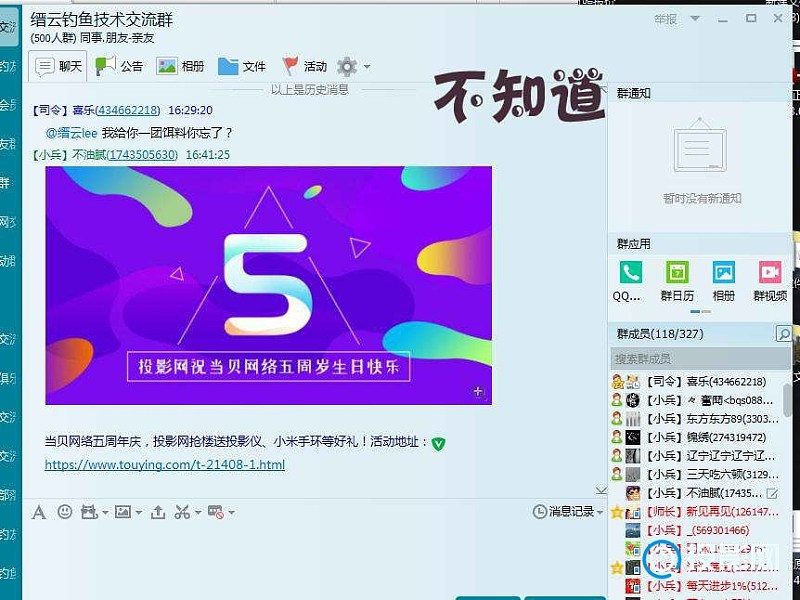The width and height of the screenshot is (800, 600).
Task: Expand the dropdown arrow next to 举报
Action: (695, 19)
